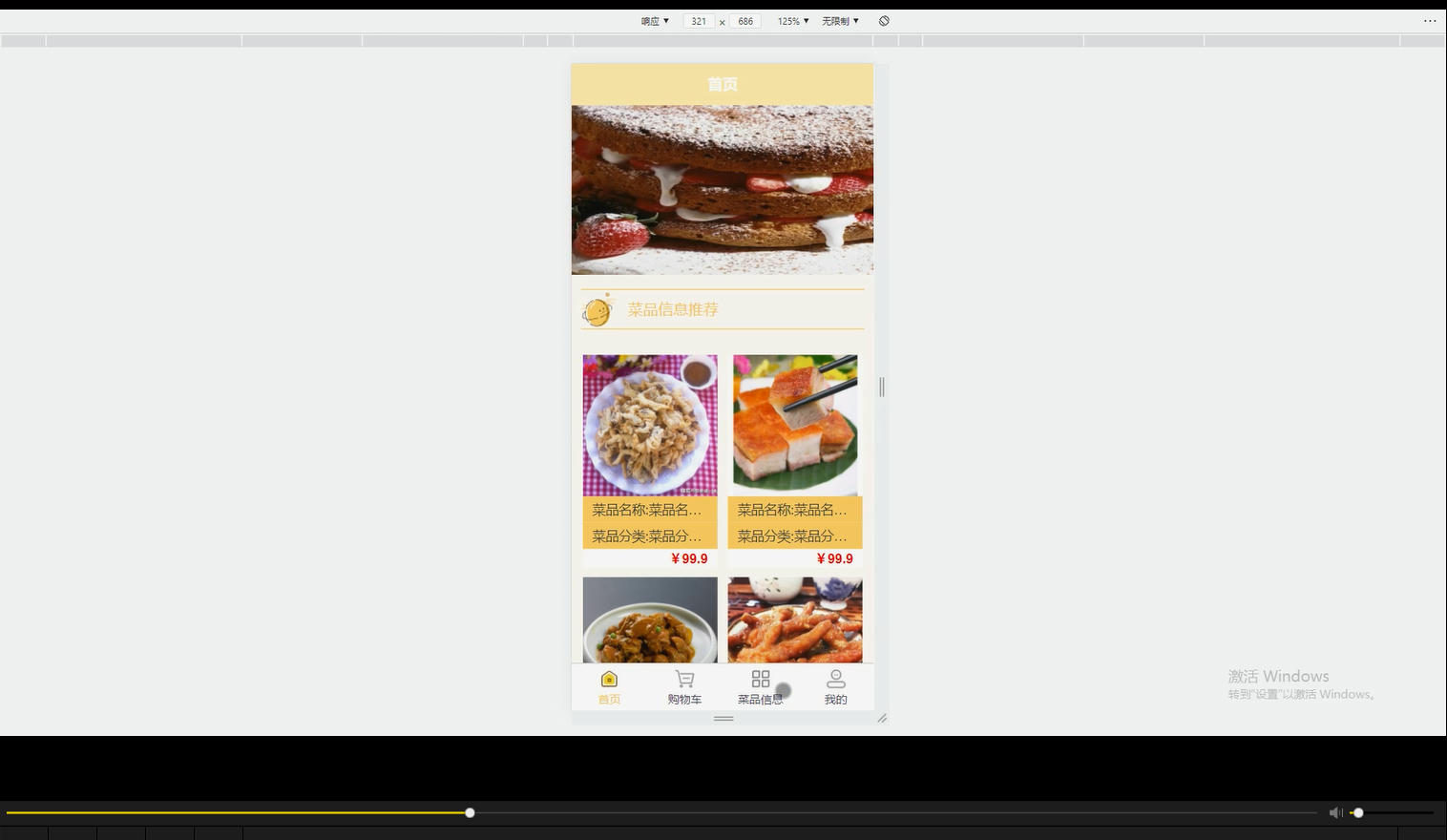The image size is (1447, 840).
Task: Click the strawberry cake banner image
Action: tap(723, 190)
